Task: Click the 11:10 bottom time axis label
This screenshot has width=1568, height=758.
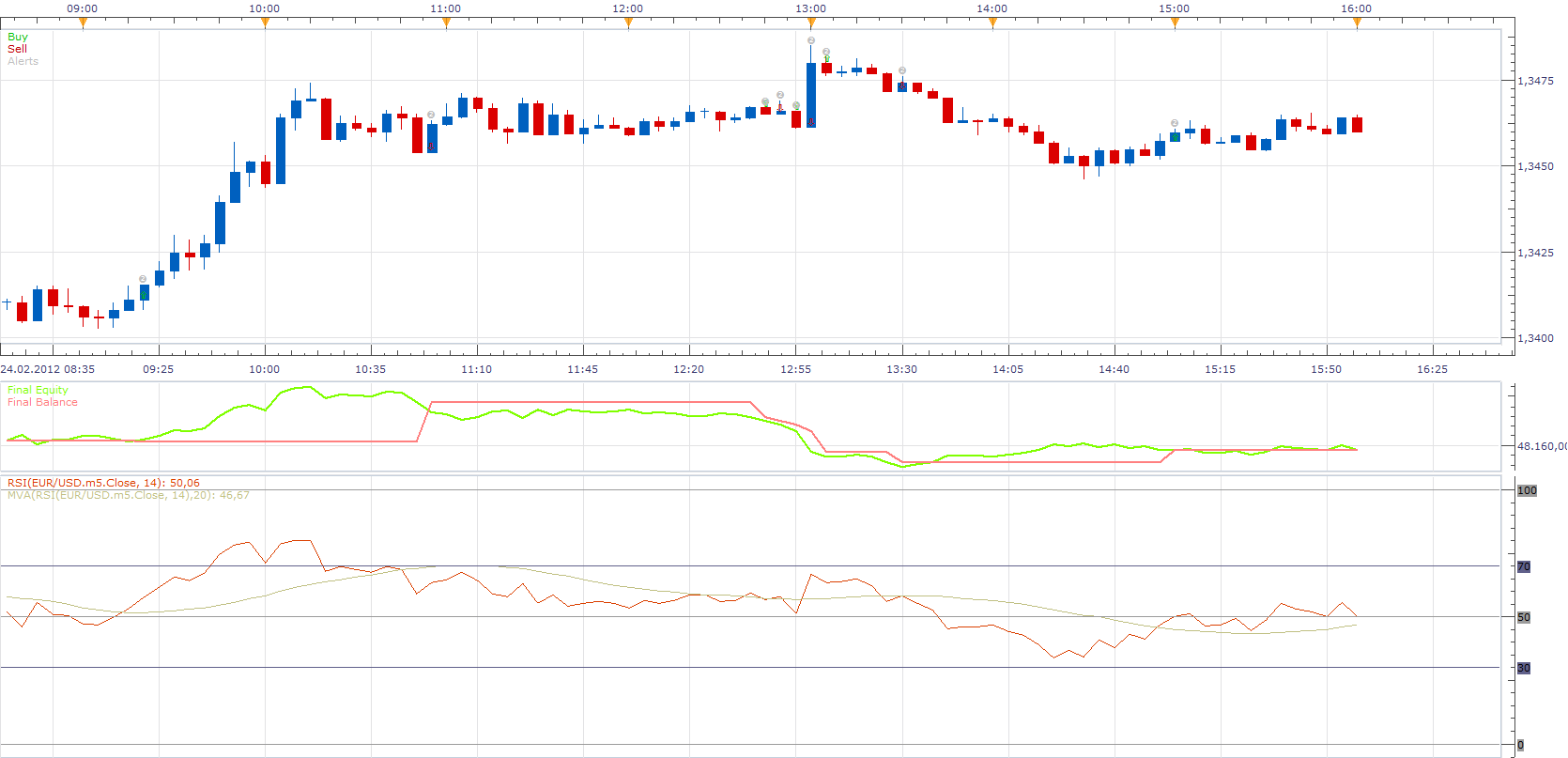Action: [x=476, y=369]
